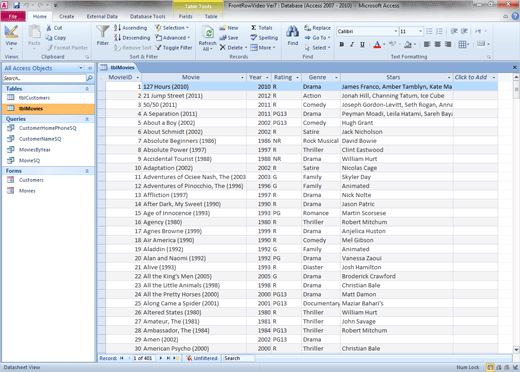520x372 pixels.
Task: Click the Cut command
Action: [x=54, y=28]
